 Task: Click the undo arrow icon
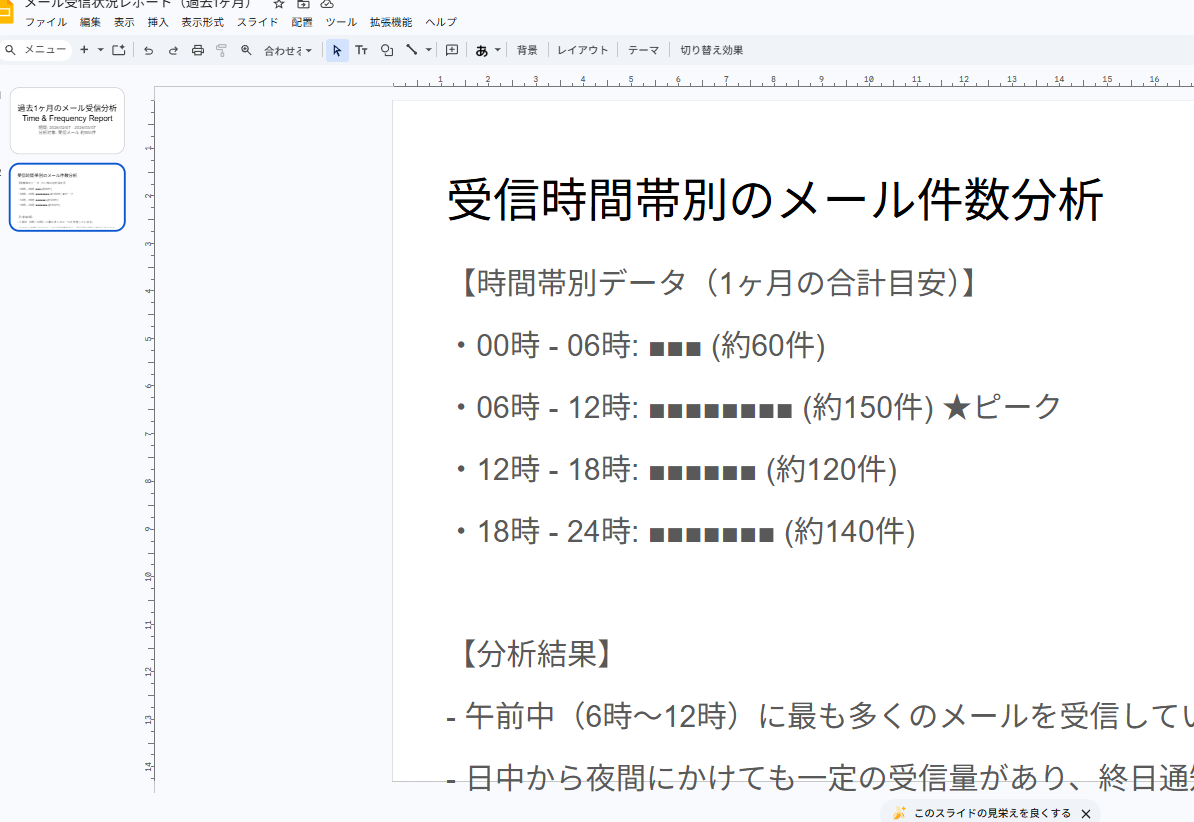coord(148,50)
